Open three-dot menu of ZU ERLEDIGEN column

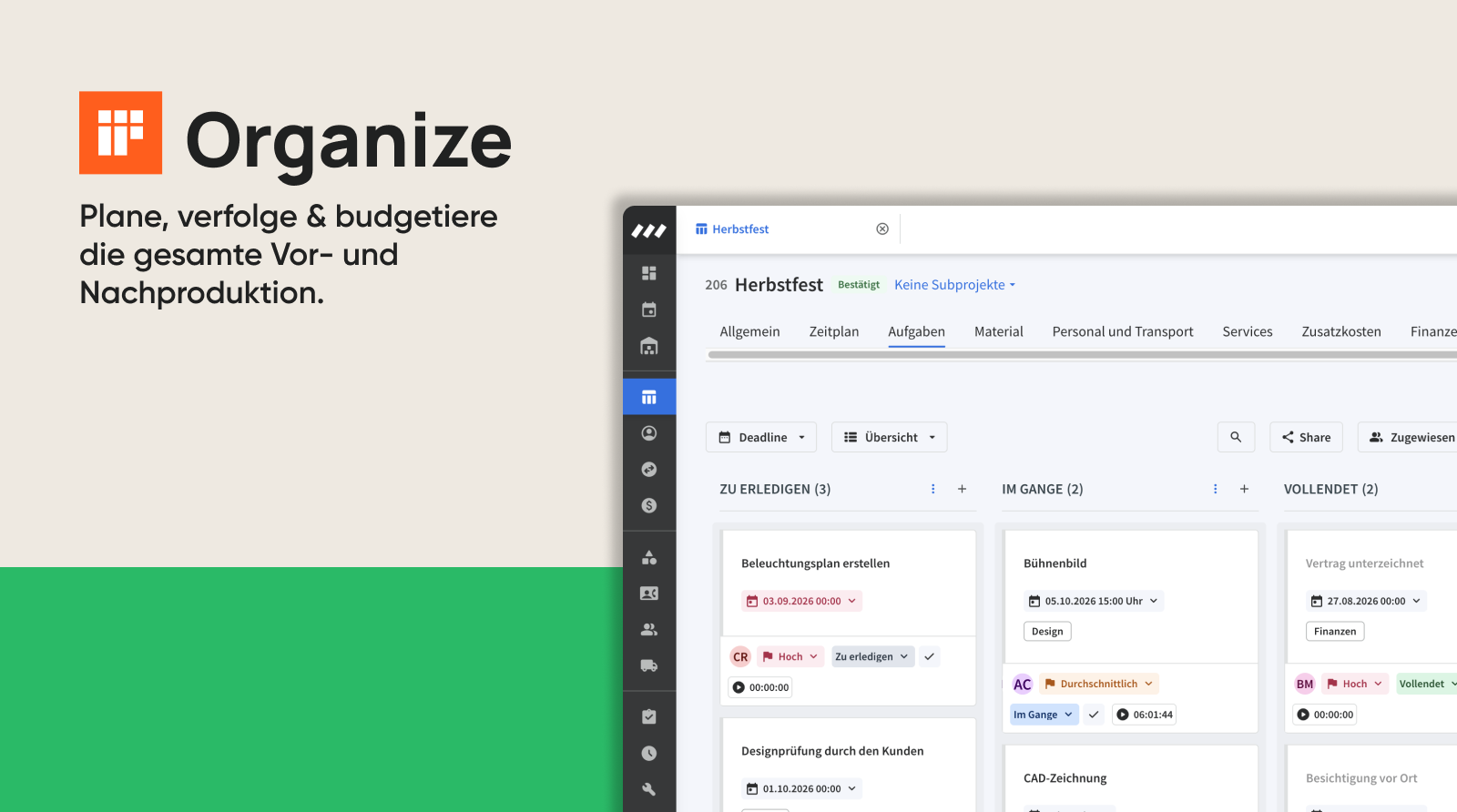[933, 489]
